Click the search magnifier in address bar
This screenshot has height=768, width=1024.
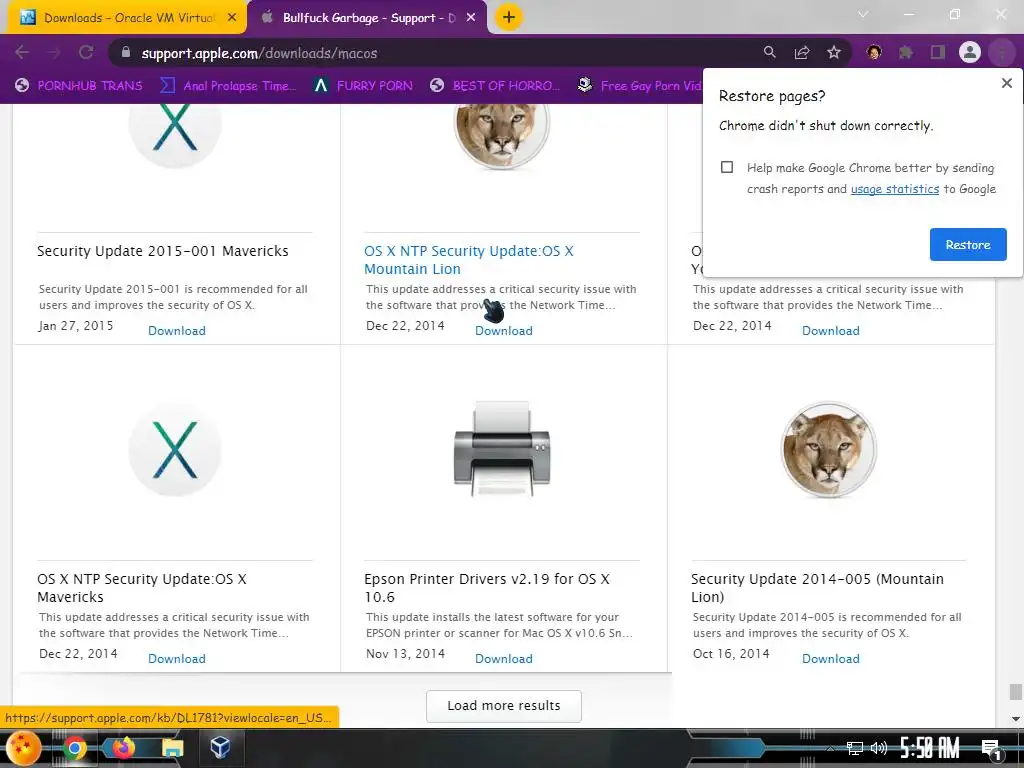770,52
